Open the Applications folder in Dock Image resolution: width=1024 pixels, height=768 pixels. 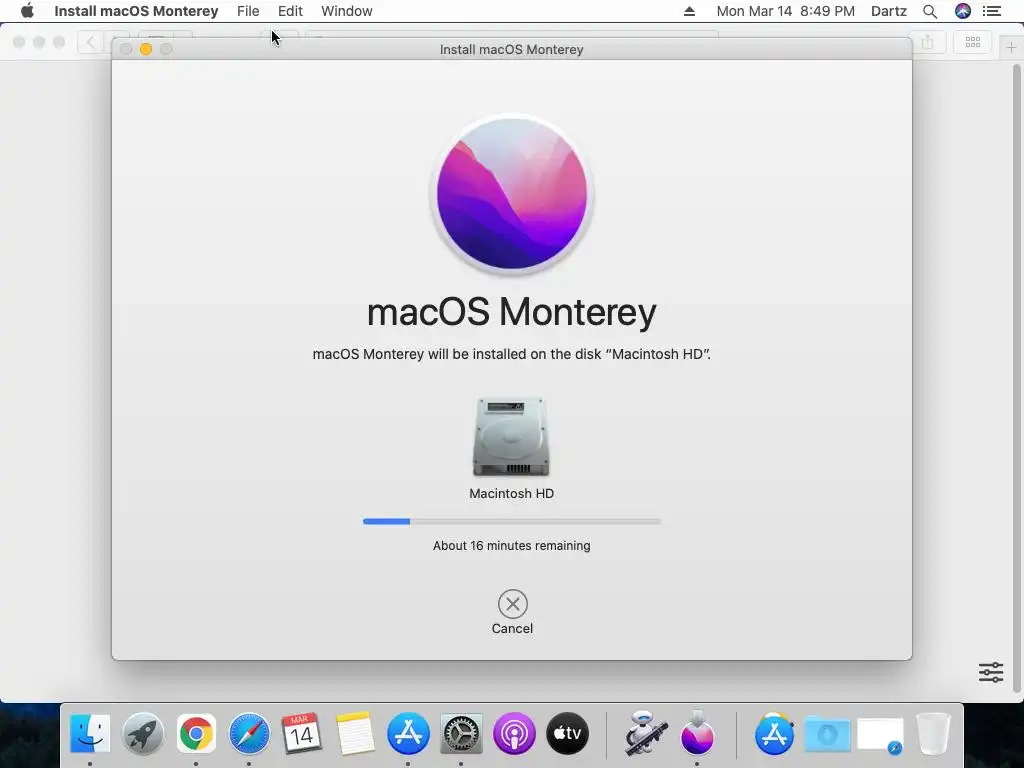(x=775, y=733)
